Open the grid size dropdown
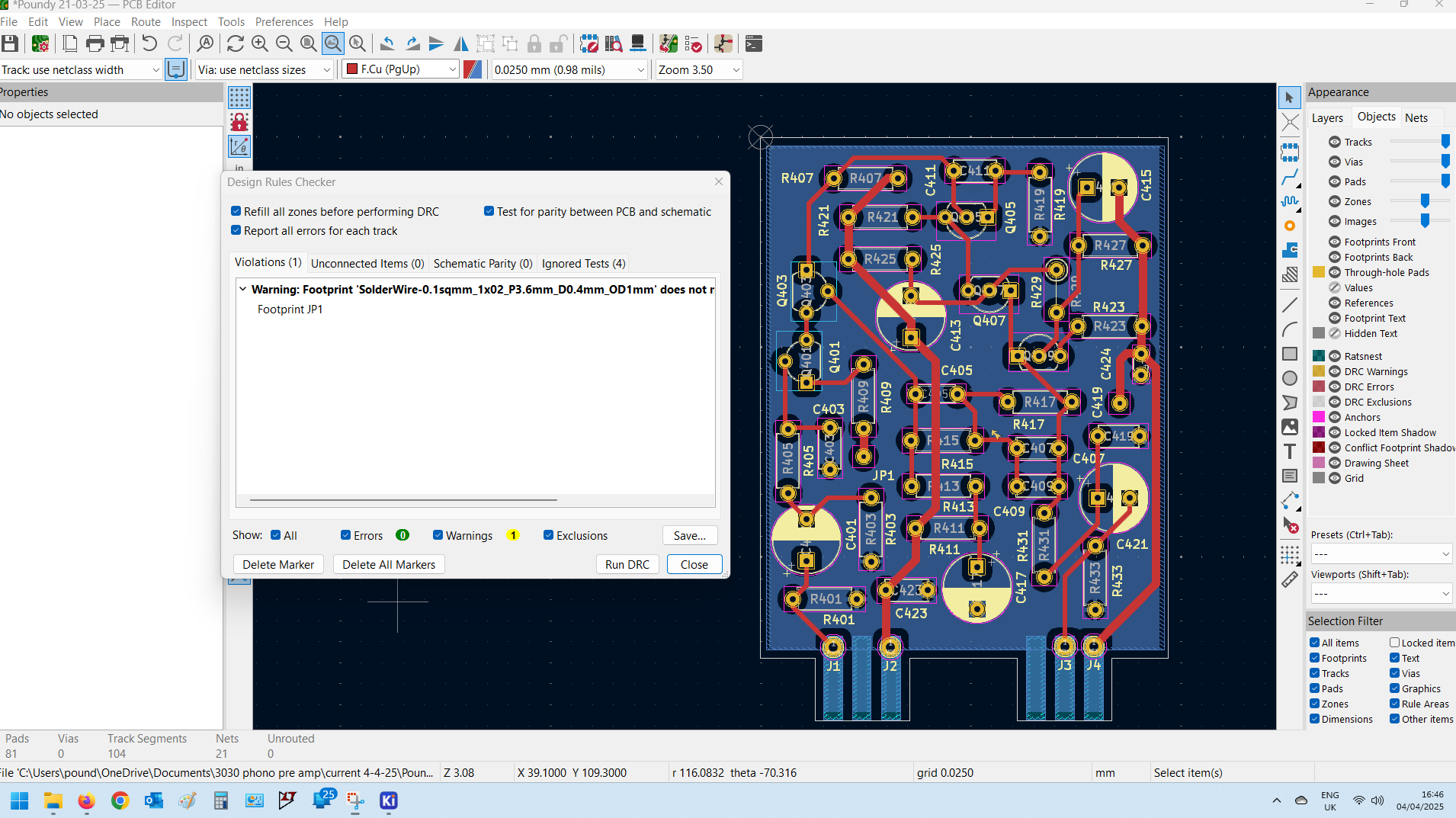 pyautogui.click(x=569, y=69)
